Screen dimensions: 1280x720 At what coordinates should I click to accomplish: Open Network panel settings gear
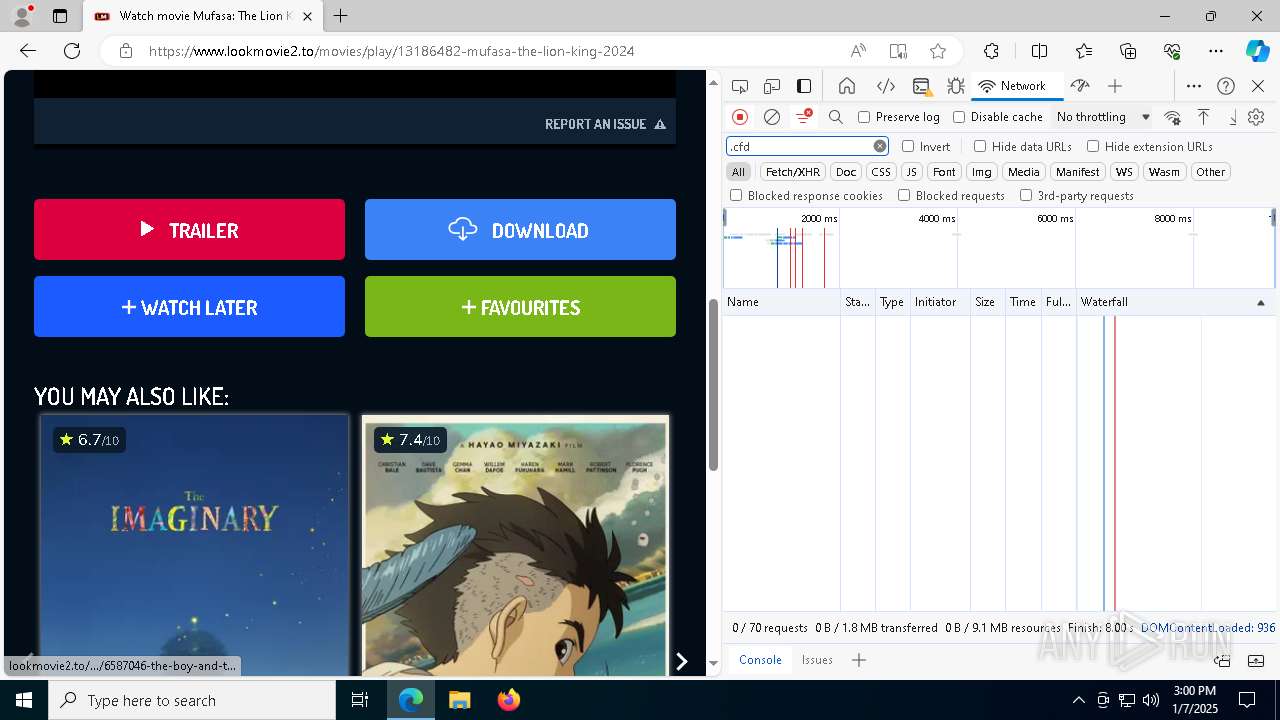pos(1256,117)
